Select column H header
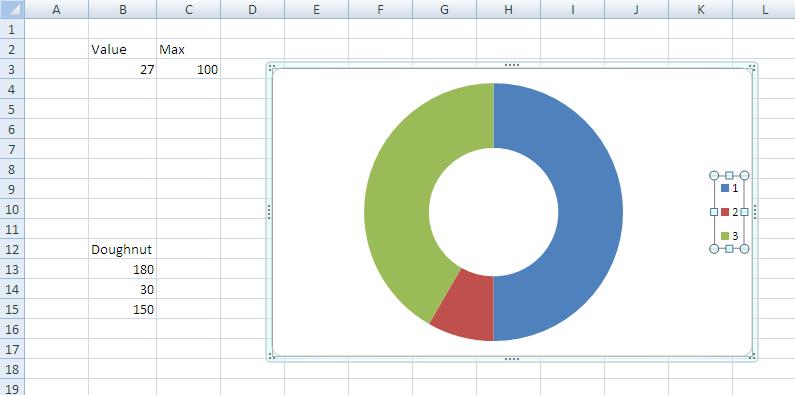The image size is (795, 395). [508, 9]
